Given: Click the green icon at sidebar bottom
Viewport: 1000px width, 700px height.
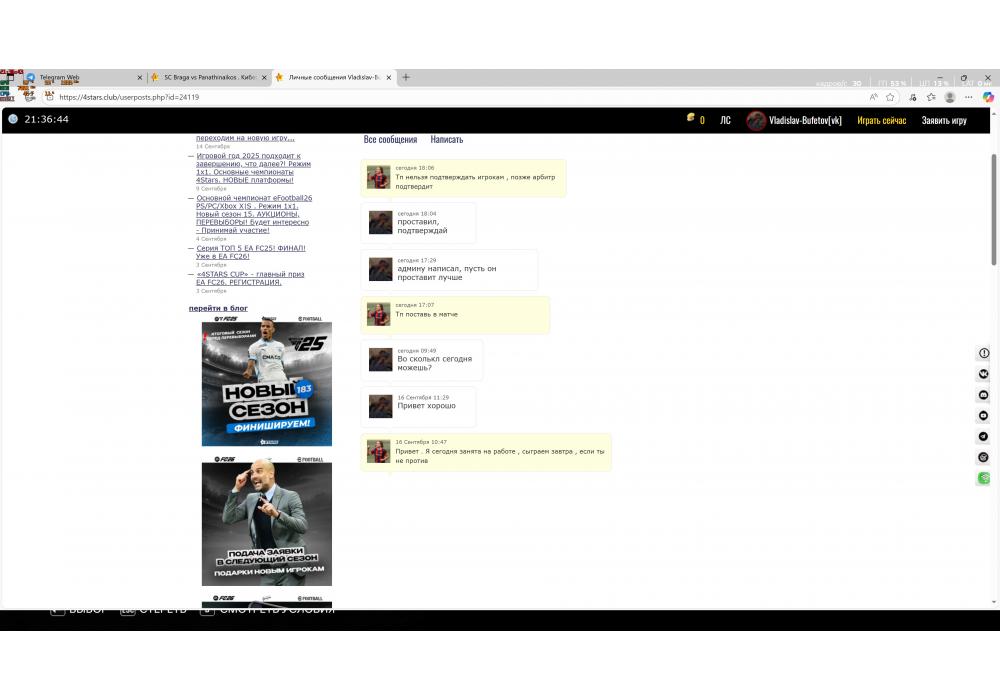Looking at the screenshot, I should pos(984,478).
